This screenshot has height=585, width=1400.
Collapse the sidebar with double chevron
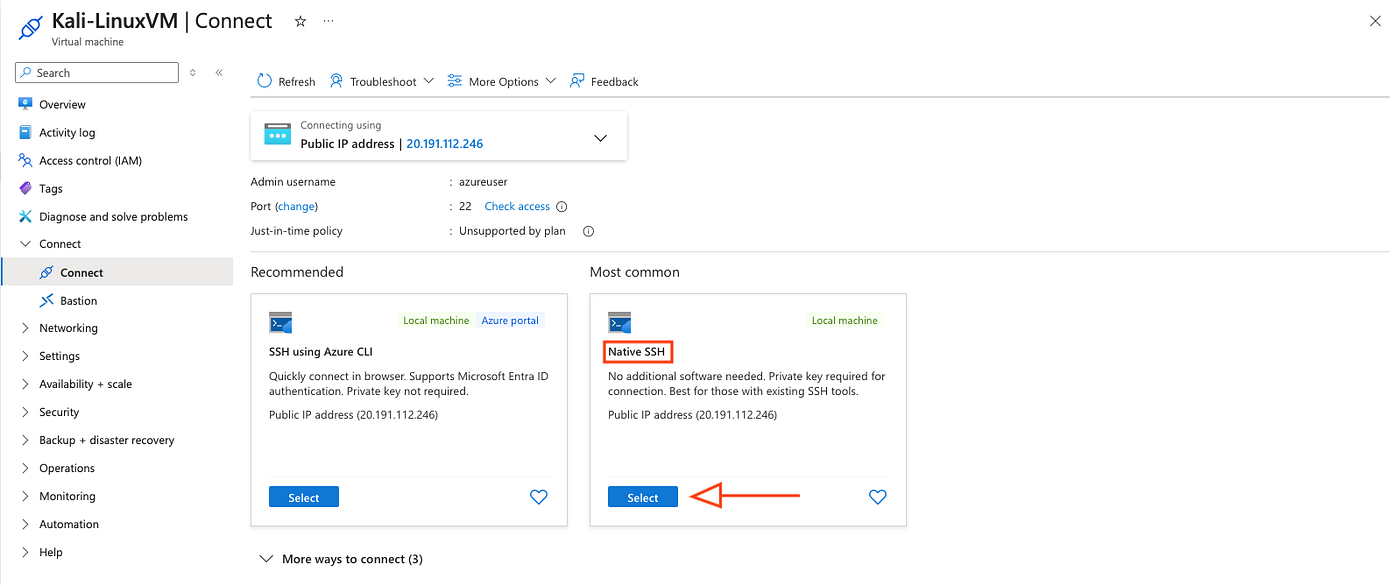point(219,73)
